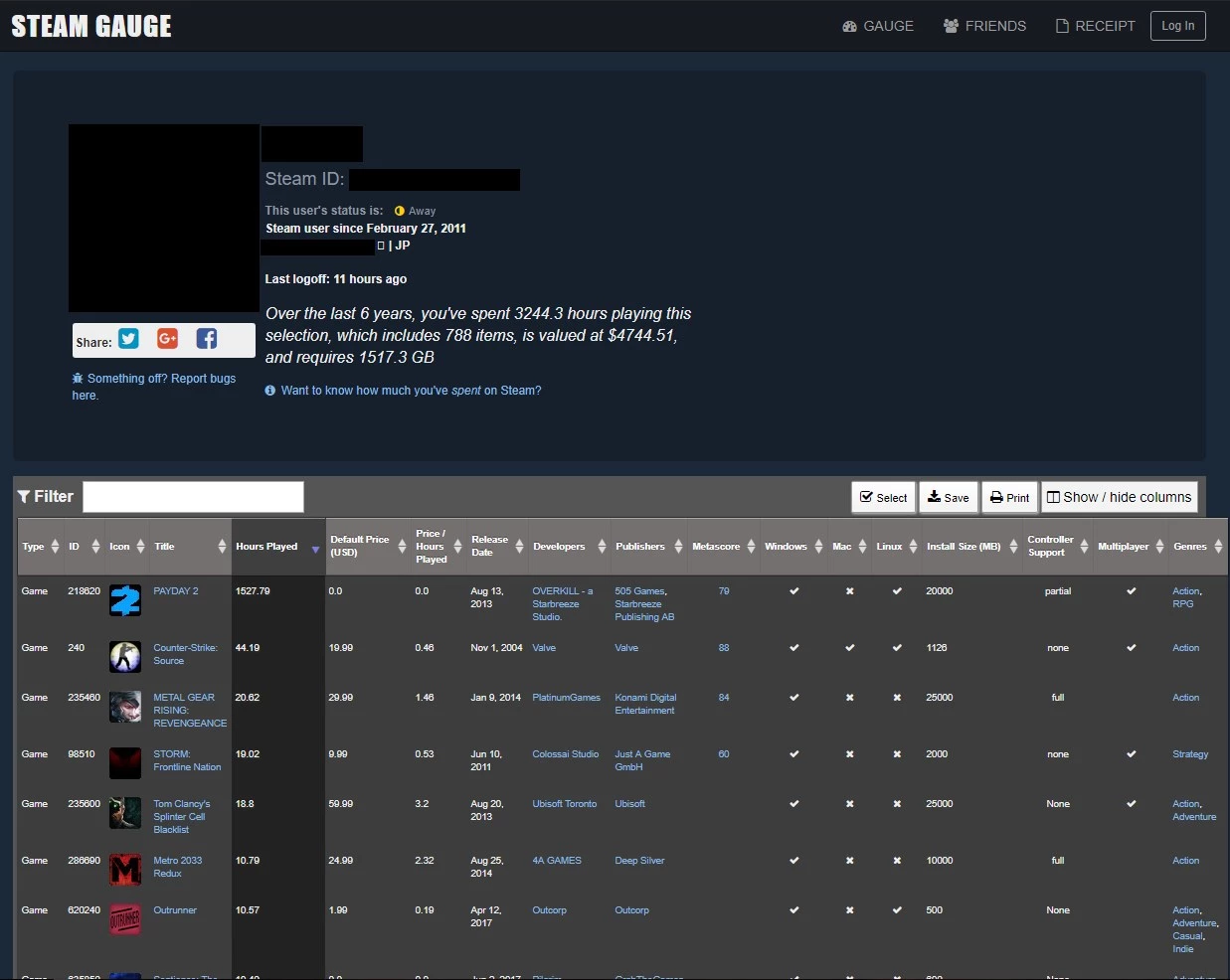The width and height of the screenshot is (1230, 980).
Task: Report bugs via the Something off link
Action: pos(154,387)
